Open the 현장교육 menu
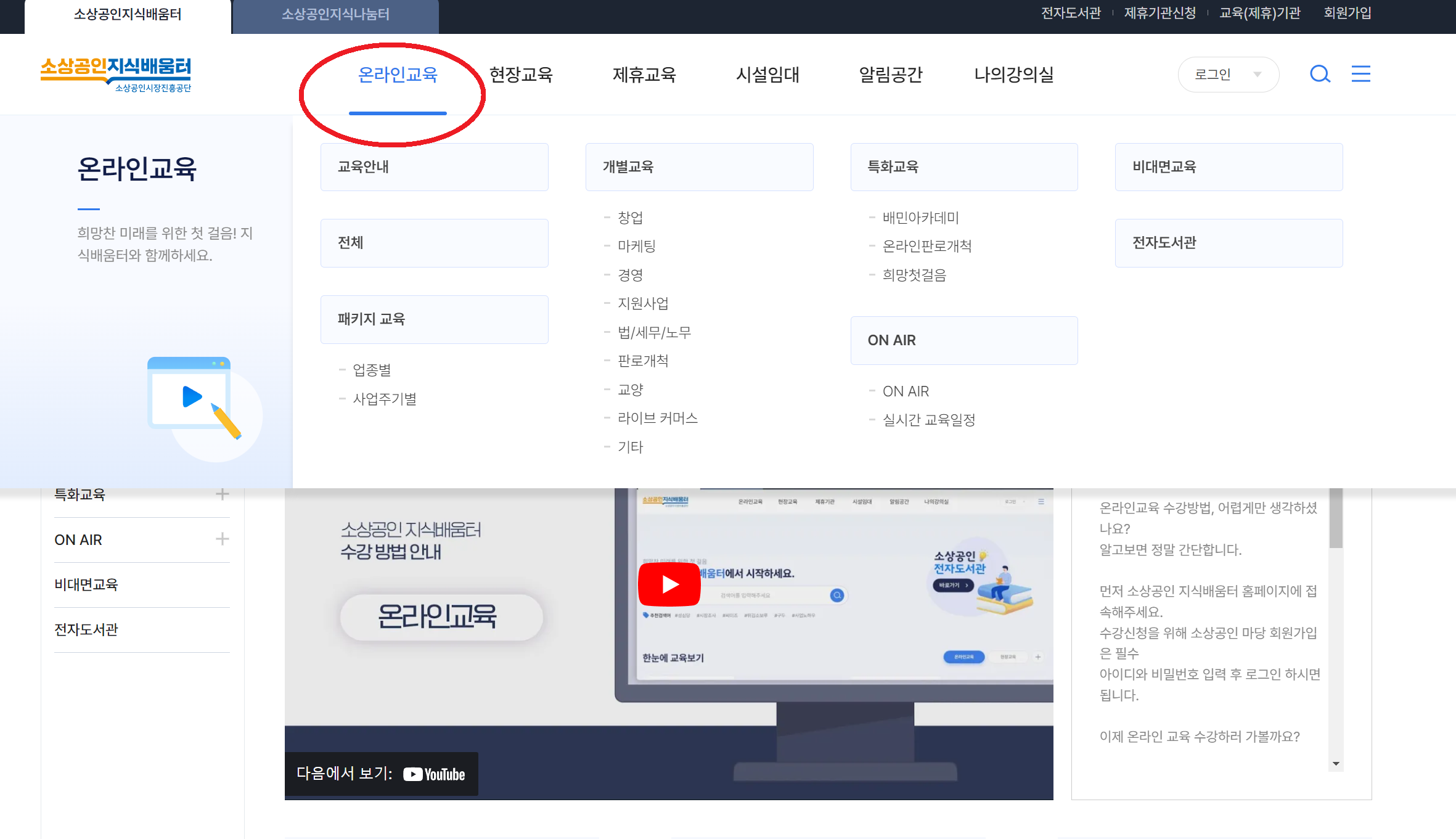 (521, 75)
